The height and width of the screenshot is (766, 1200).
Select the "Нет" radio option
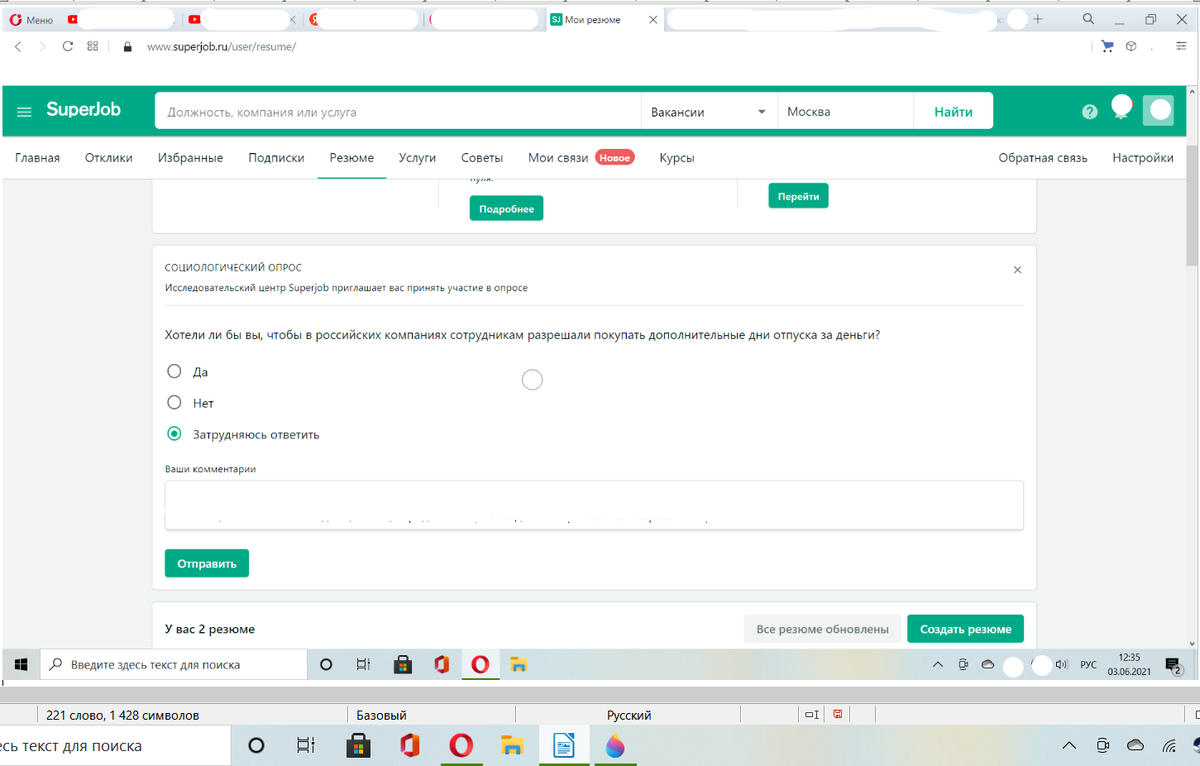click(174, 402)
